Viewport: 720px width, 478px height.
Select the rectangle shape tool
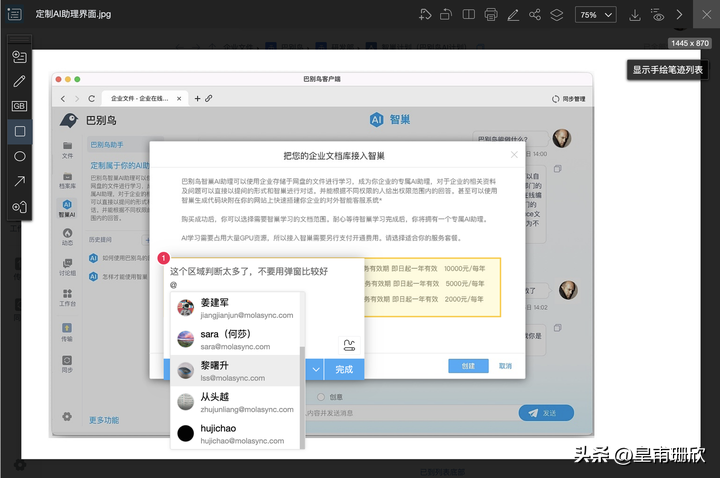pyautogui.click(x=20, y=131)
